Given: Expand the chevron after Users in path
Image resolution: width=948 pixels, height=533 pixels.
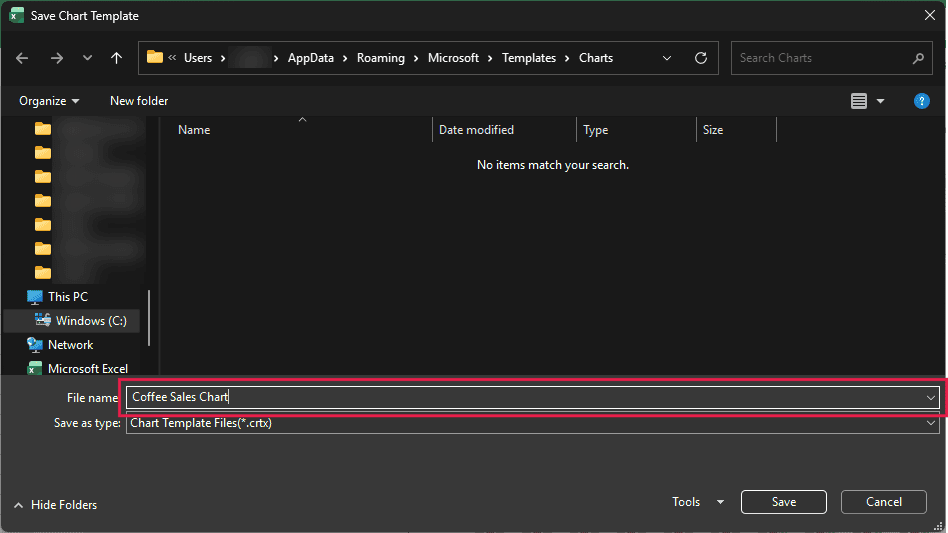Looking at the screenshot, I should click(222, 58).
